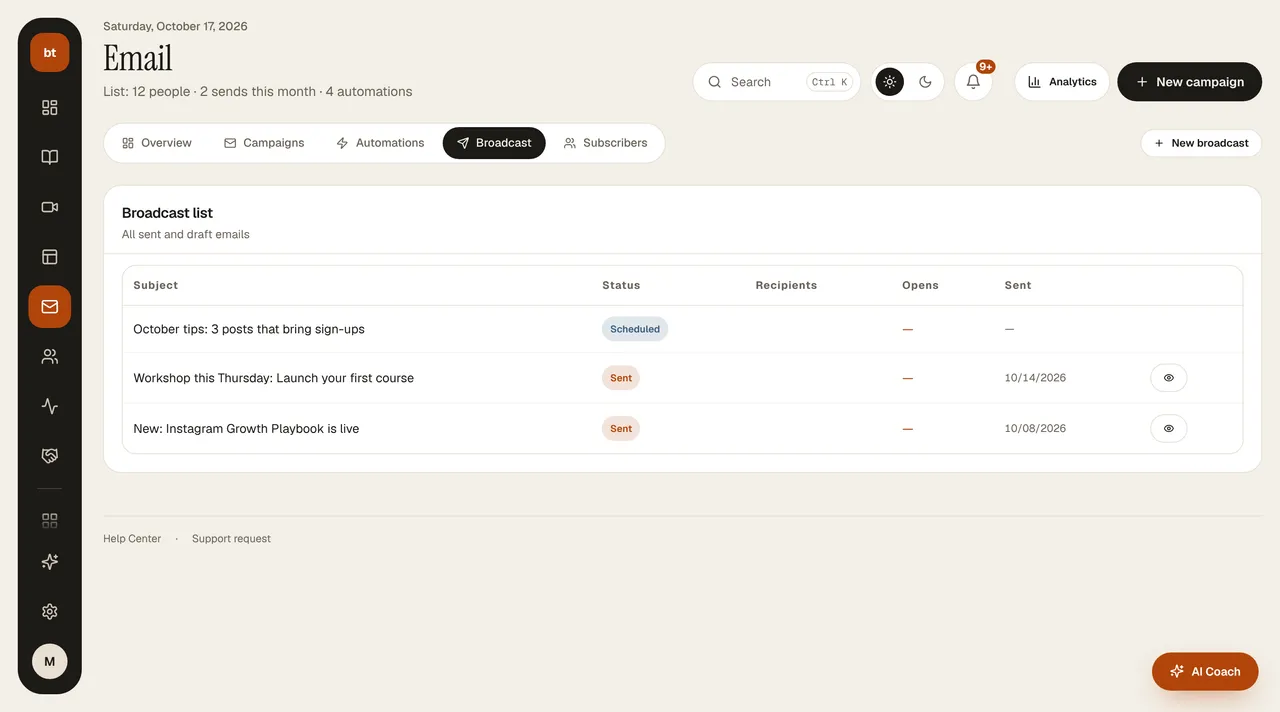The image size is (1280, 712).
Task: Click the bt logo in sidebar
Action: tap(50, 53)
